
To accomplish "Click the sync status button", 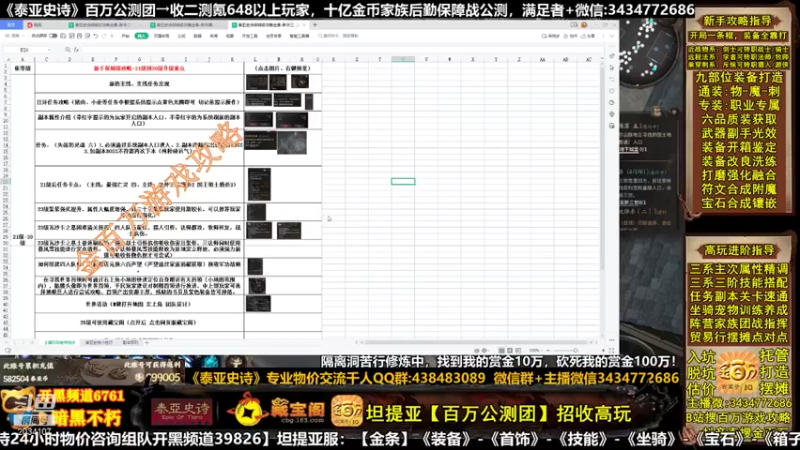I will tap(551, 36).
